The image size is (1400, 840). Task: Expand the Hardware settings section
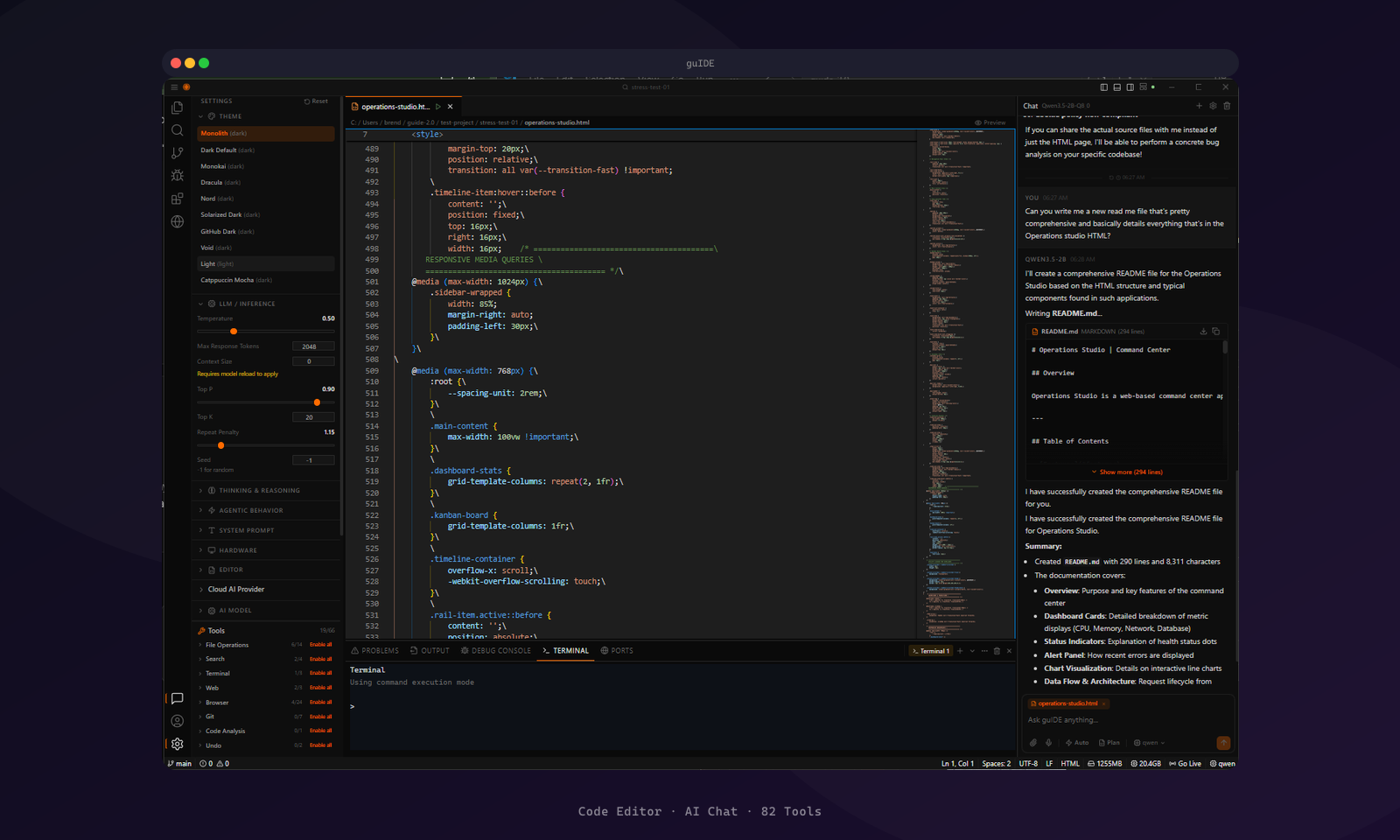(265, 550)
